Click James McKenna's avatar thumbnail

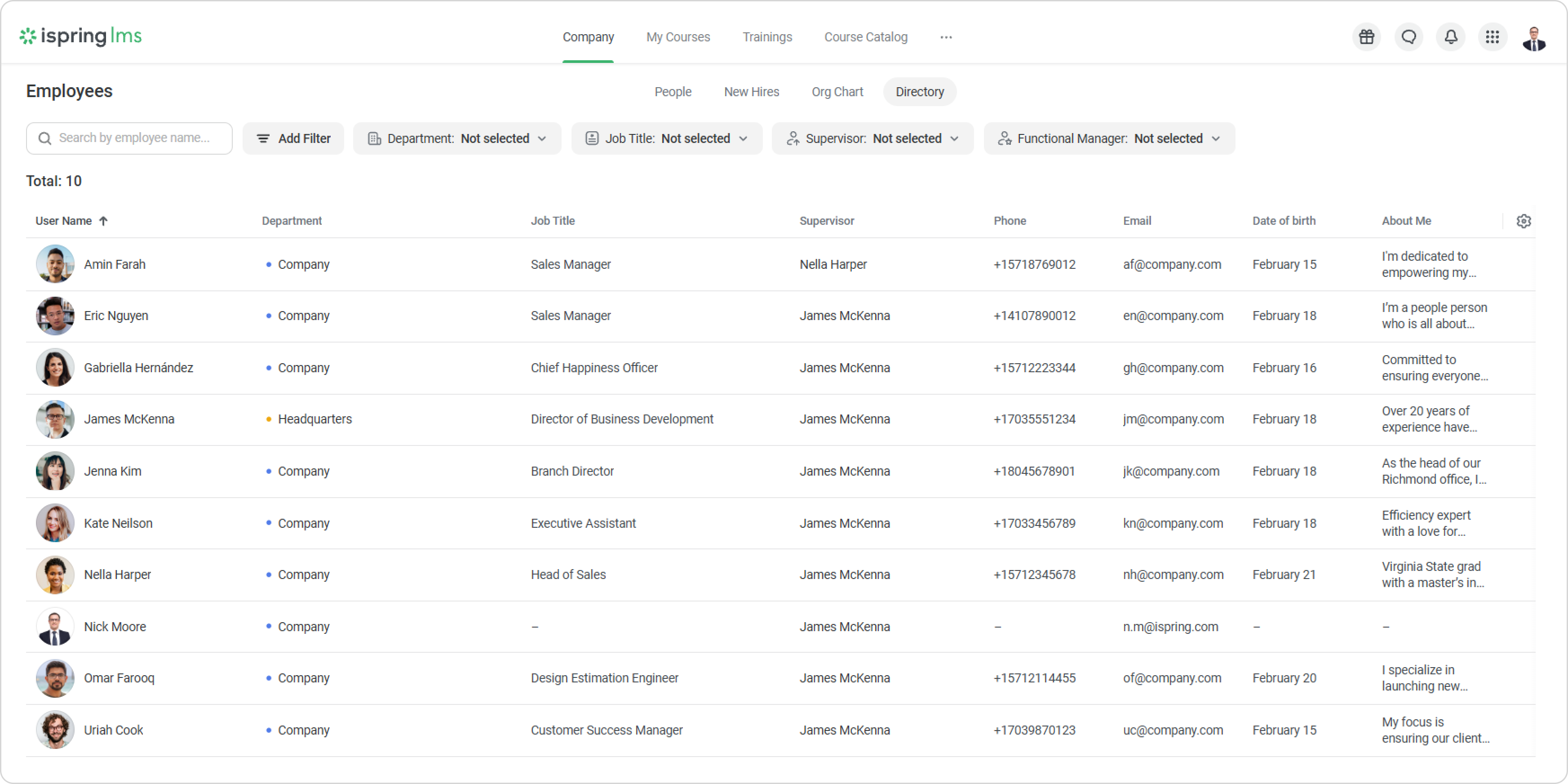(55, 420)
